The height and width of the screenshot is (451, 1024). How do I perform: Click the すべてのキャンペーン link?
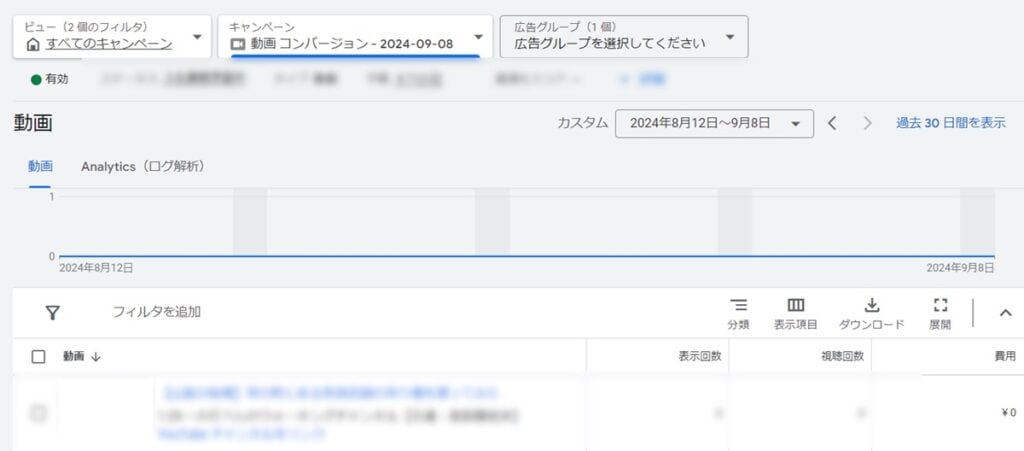(x=109, y=44)
